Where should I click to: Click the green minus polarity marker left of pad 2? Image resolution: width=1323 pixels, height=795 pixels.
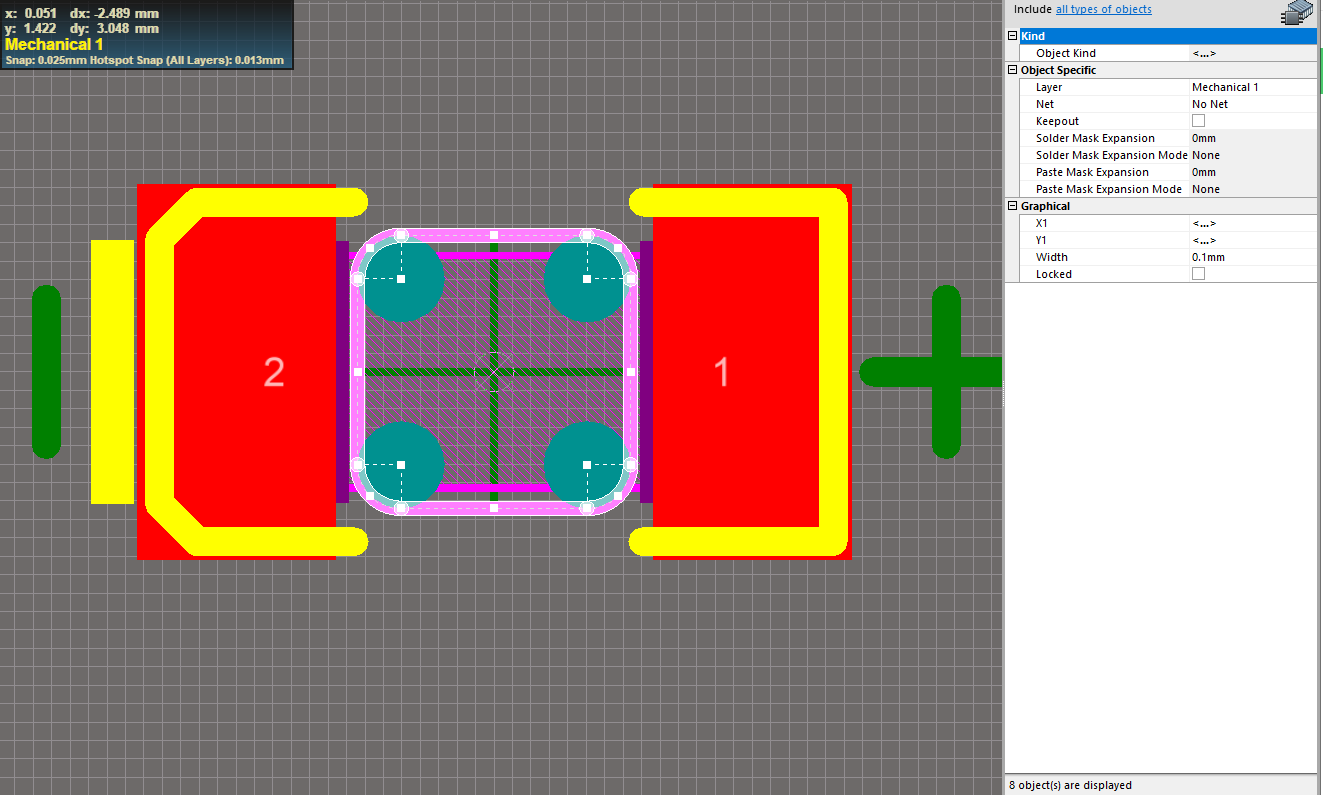pos(46,371)
